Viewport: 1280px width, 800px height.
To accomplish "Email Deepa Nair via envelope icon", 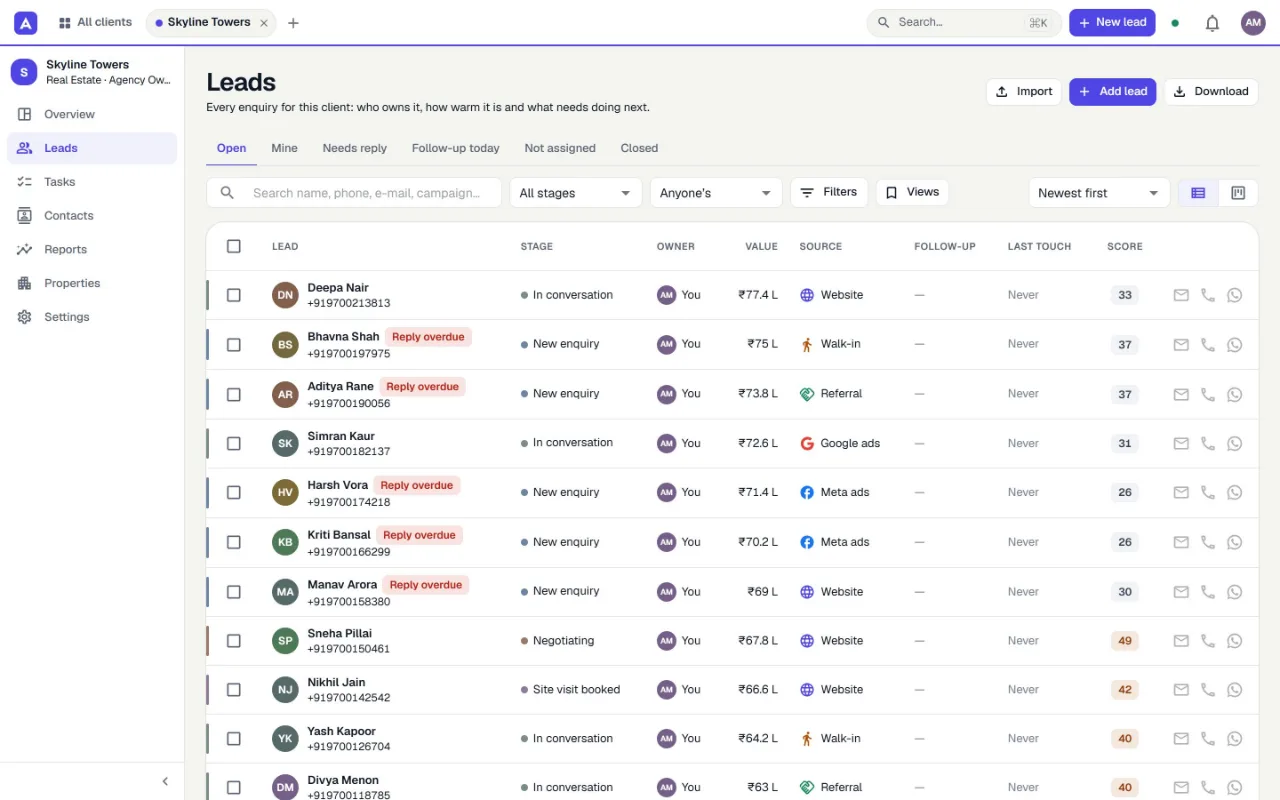I will tap(1181, 295).
